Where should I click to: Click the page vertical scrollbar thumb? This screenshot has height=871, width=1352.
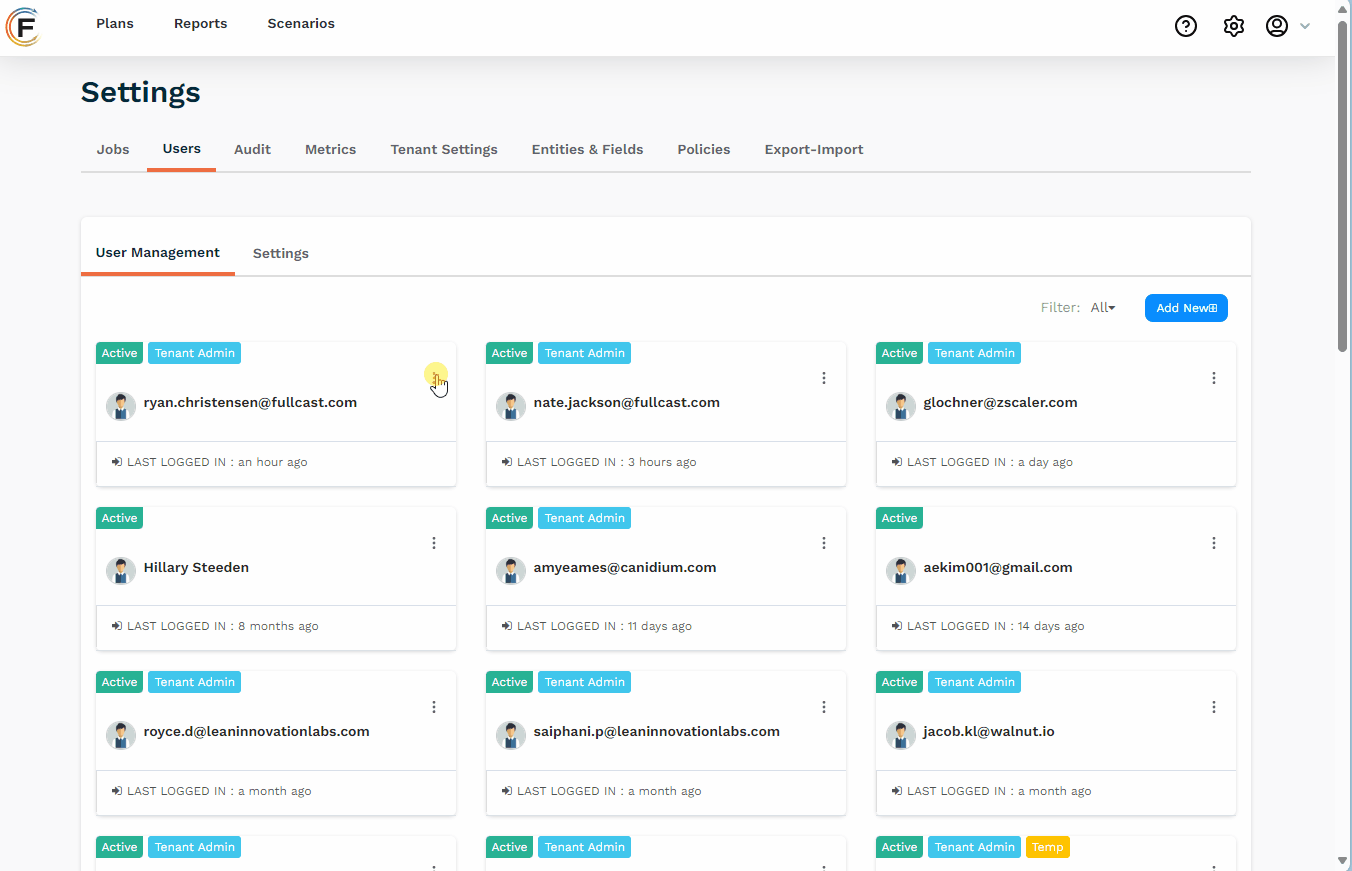tap(1343, 185)
